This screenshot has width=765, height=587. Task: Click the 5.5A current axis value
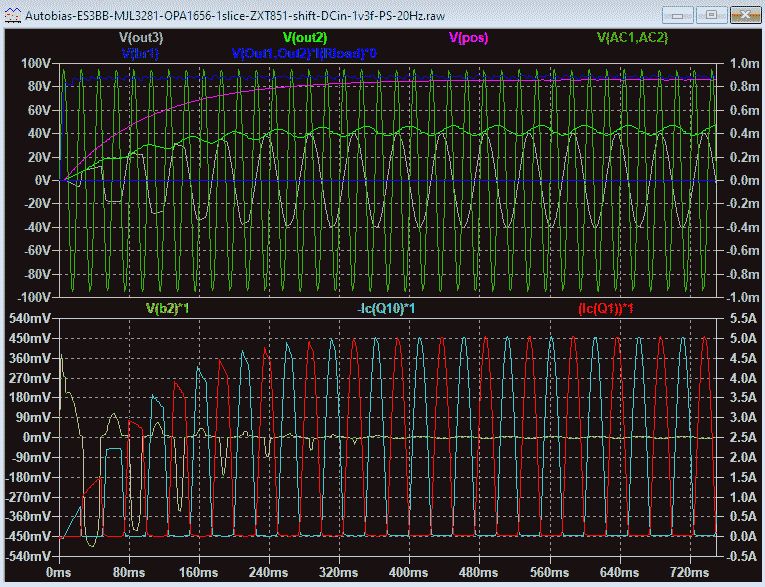coord(744,319)
